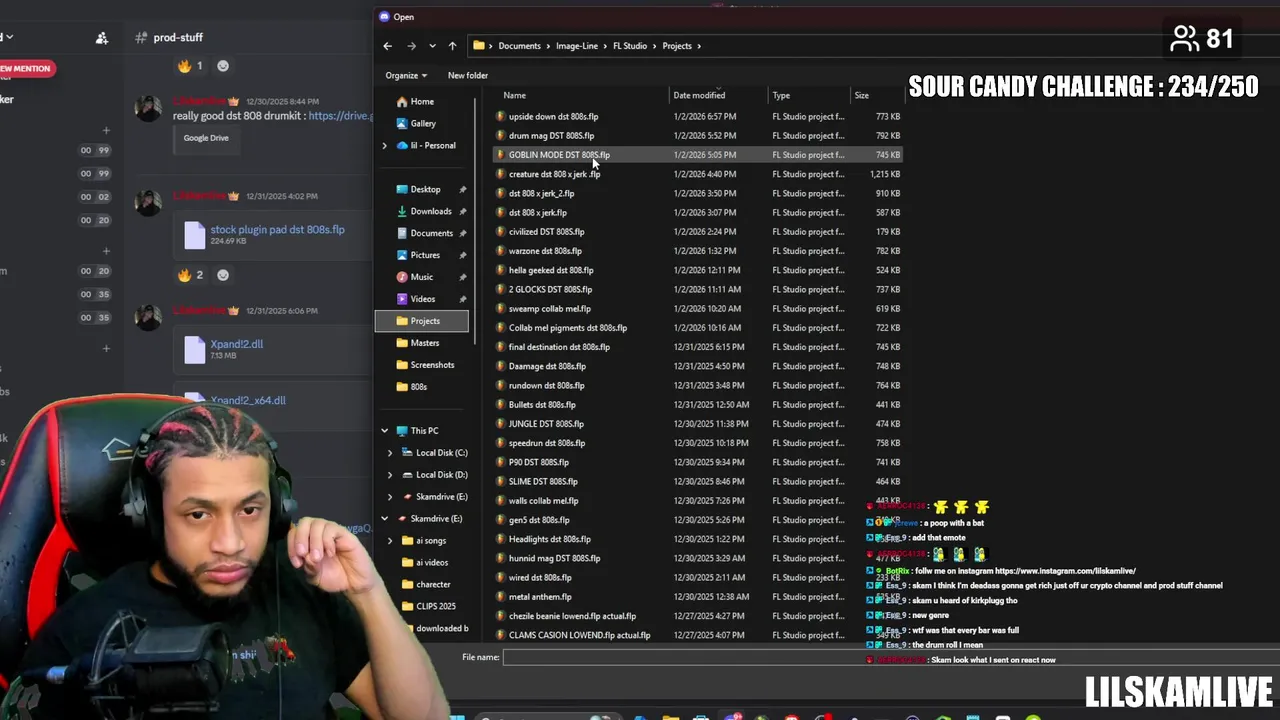Select the file 2 GLOCKS DST 808S.flp
The width and height of the screenshot is (1280, 720).
pos(550,290)
